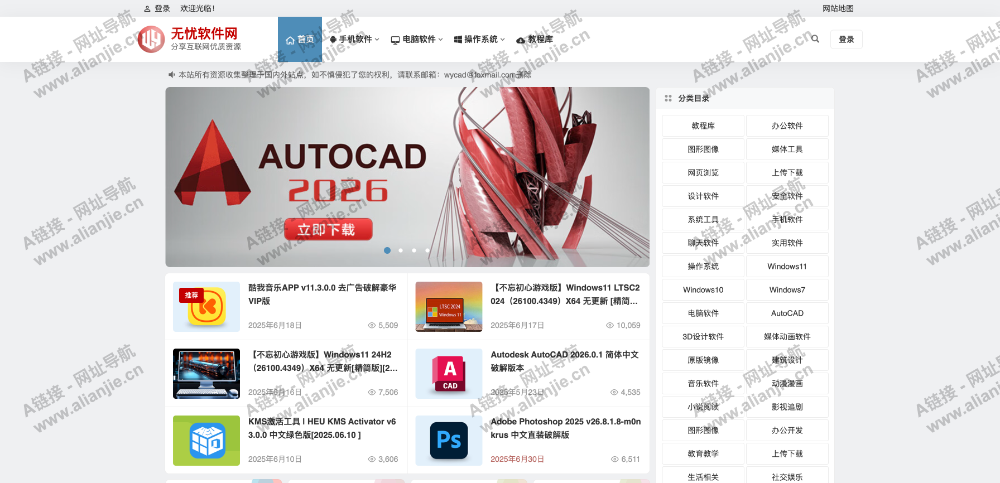The image size is (1000, 483).
Task: Open the 网站地图 sitemap link
Action: click(837, 9)
